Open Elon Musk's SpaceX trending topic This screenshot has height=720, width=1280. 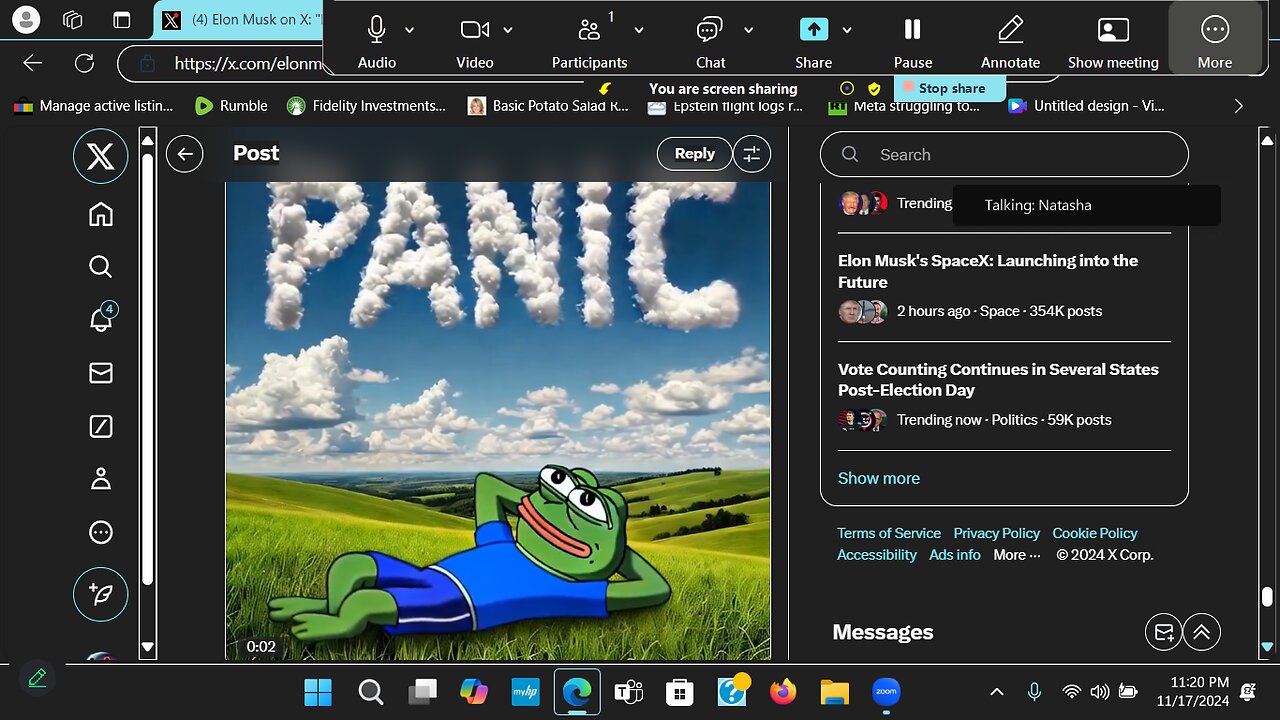1004,287
